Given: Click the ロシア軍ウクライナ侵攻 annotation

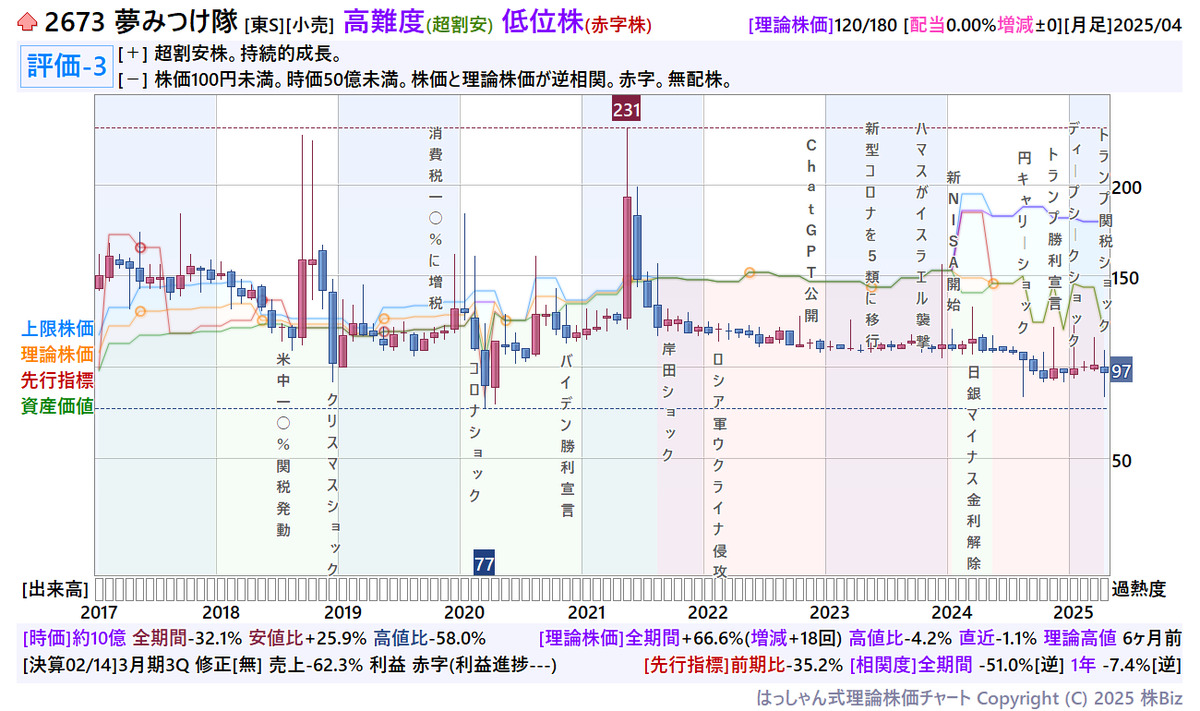Looking at the screenshot, I should coord(719,465).
